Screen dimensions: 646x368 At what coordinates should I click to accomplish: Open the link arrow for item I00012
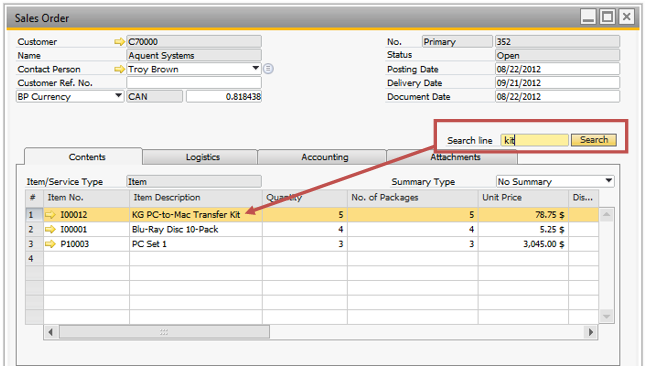pos(50,214)
